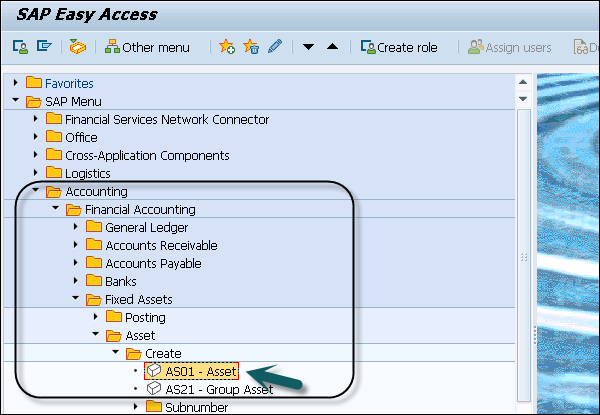Expand the Logistics folder node
This screenshot has height=415, width=600.
point(36,174)
